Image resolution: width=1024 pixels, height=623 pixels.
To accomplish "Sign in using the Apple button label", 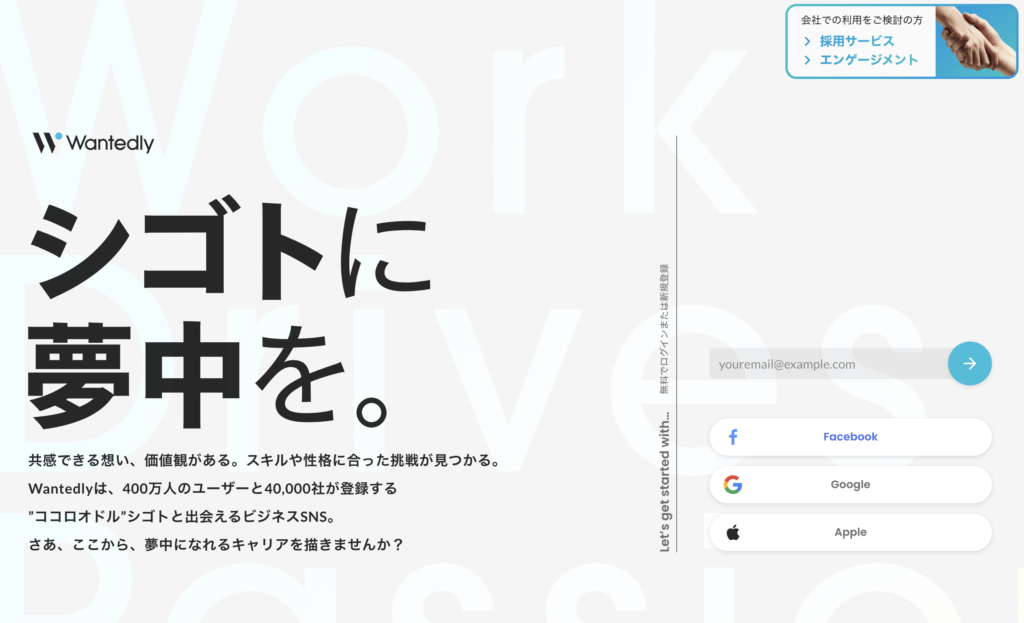I will tap(850, 533).
